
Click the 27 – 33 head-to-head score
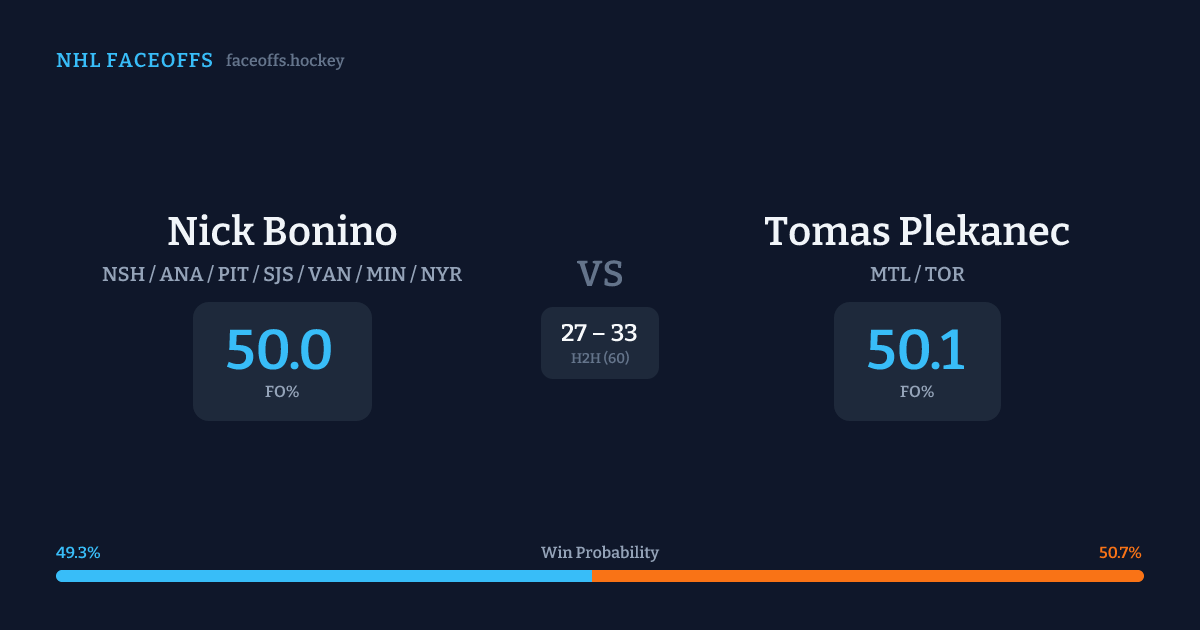(599, 333)
